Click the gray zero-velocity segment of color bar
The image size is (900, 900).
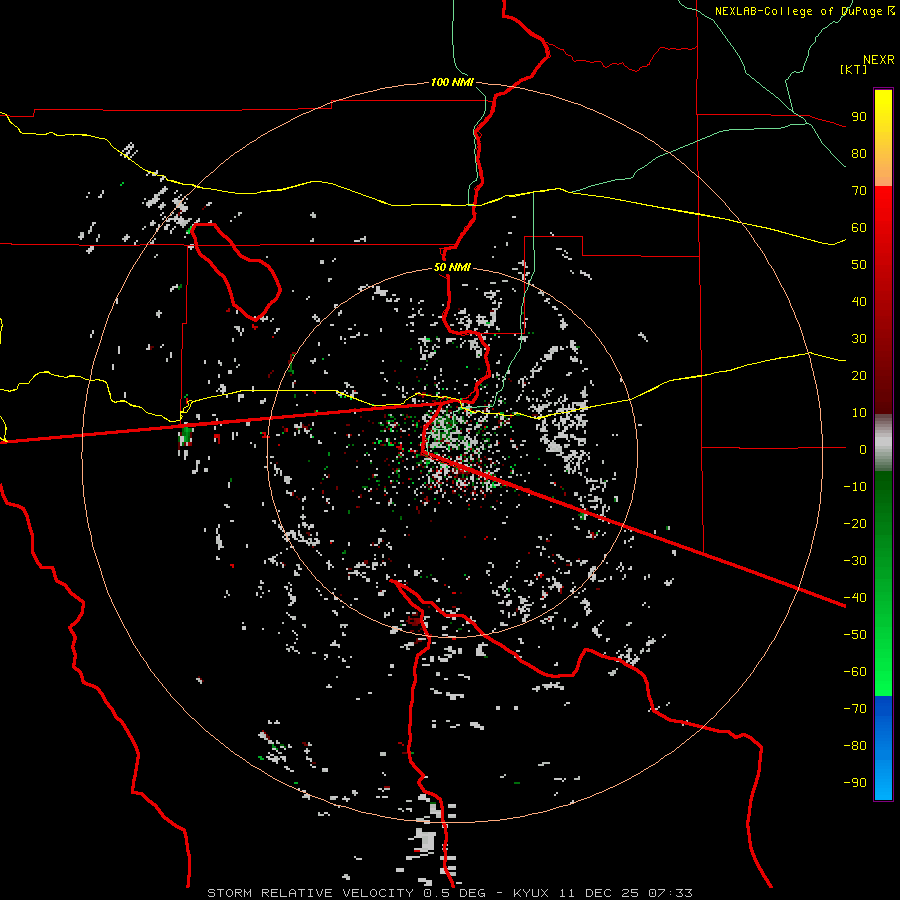pyautogui.click(x=883, y=443)
